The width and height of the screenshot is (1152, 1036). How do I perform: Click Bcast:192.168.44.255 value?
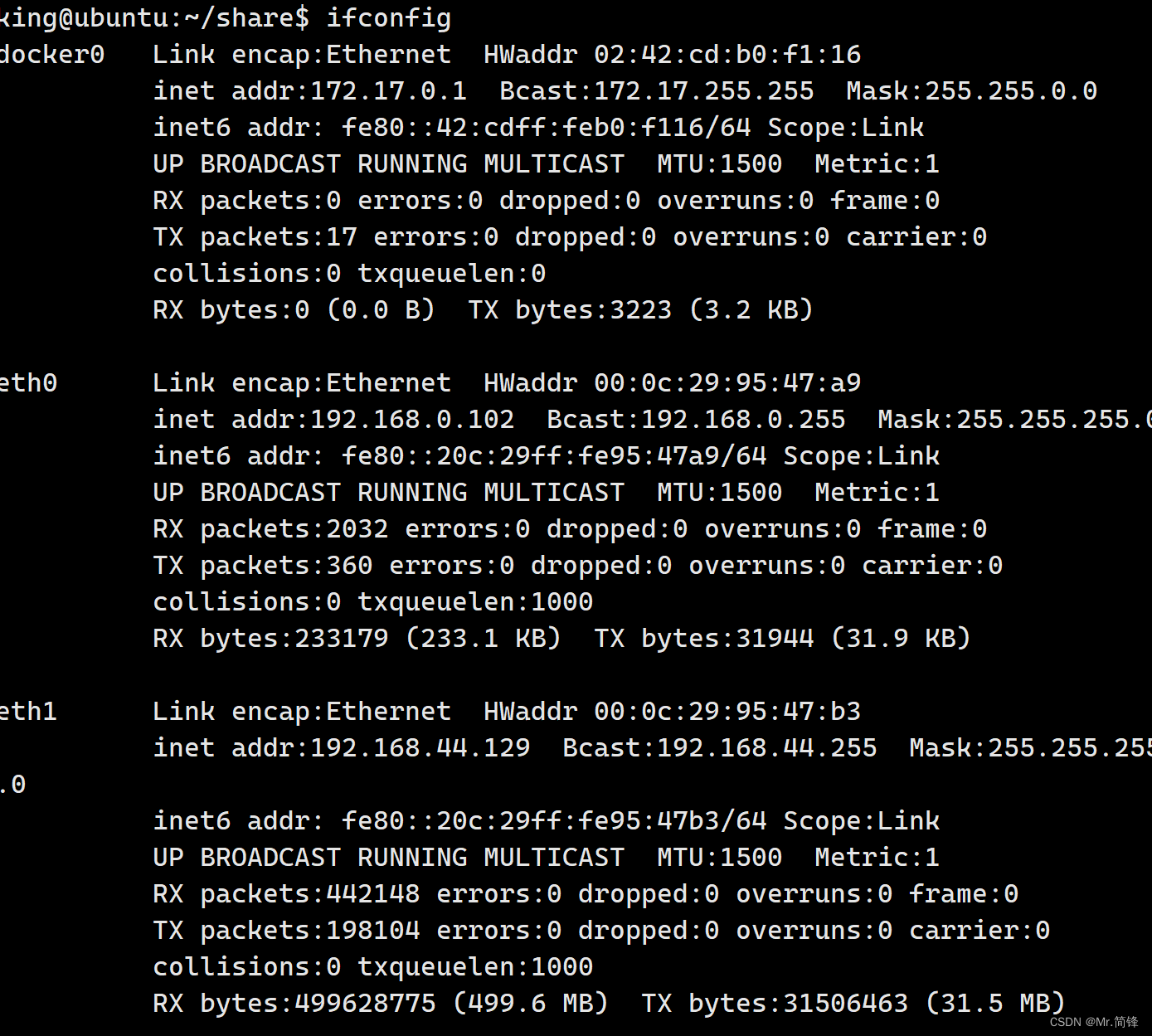click(x=720, y=748)
